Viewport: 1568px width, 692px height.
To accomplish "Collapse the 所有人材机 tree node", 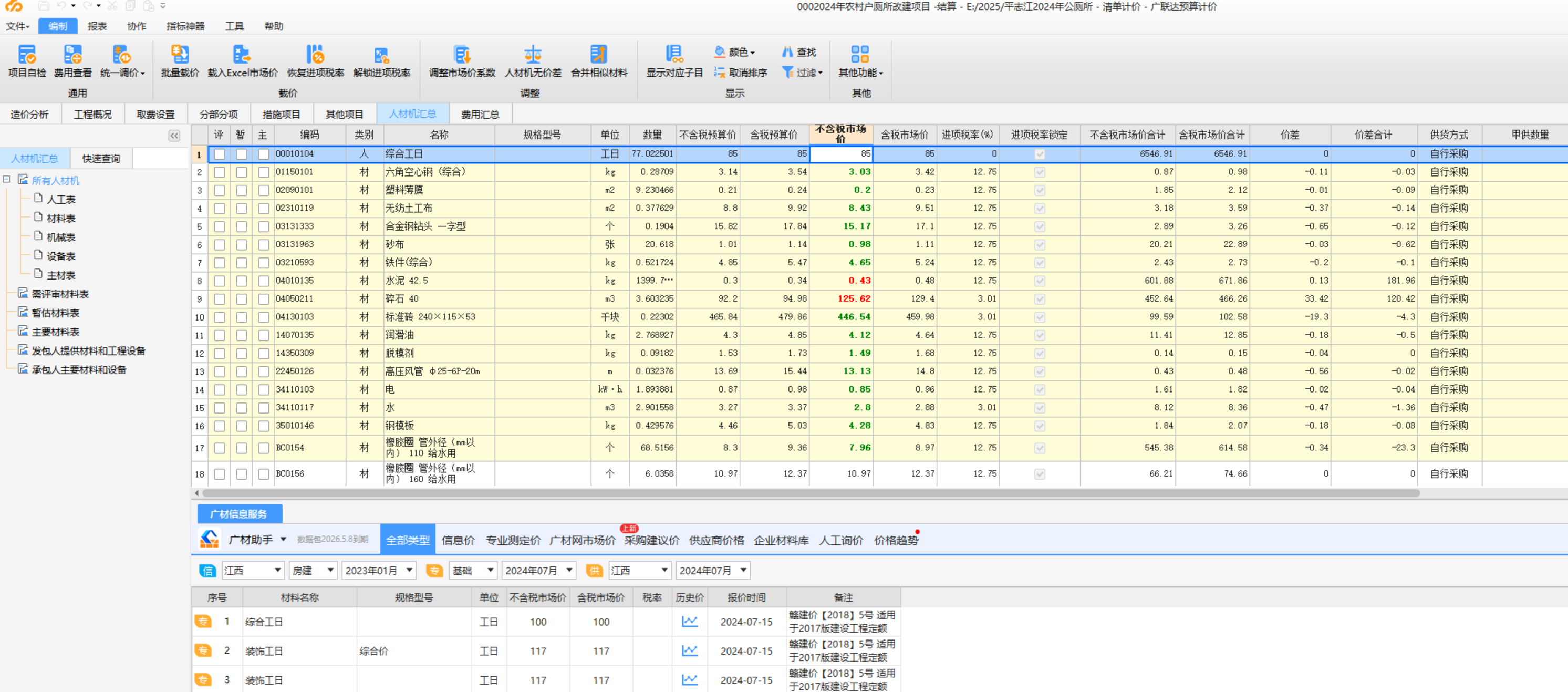I will [x=7, y=180].
